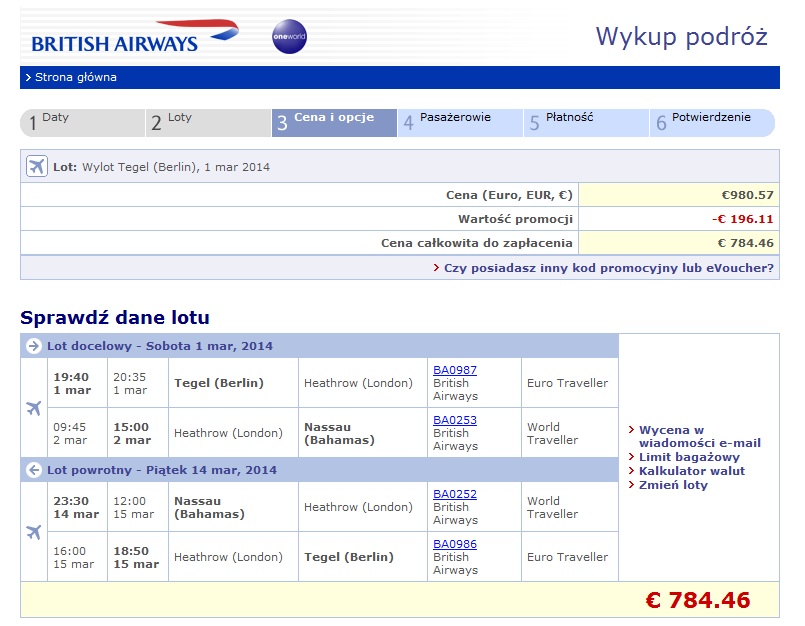805x626 pixels.
Task: Click Euro Traveller in the BA0986 row
Action: (567, 557)
